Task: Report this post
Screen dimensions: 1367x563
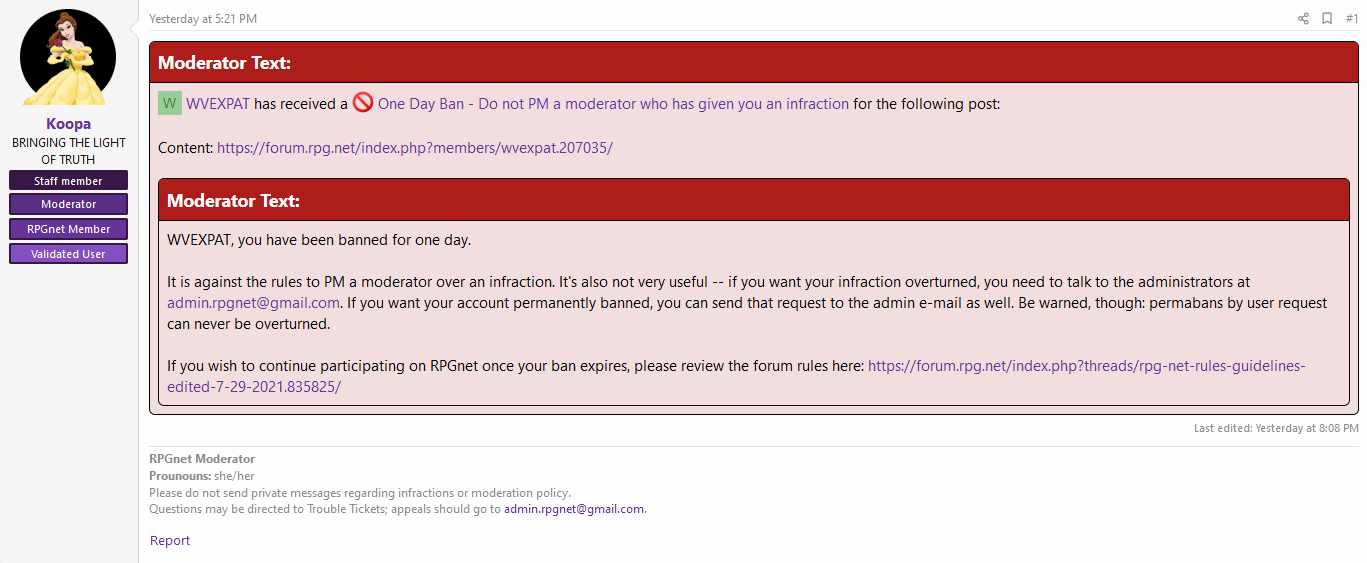Action: (x=170, y=541)
